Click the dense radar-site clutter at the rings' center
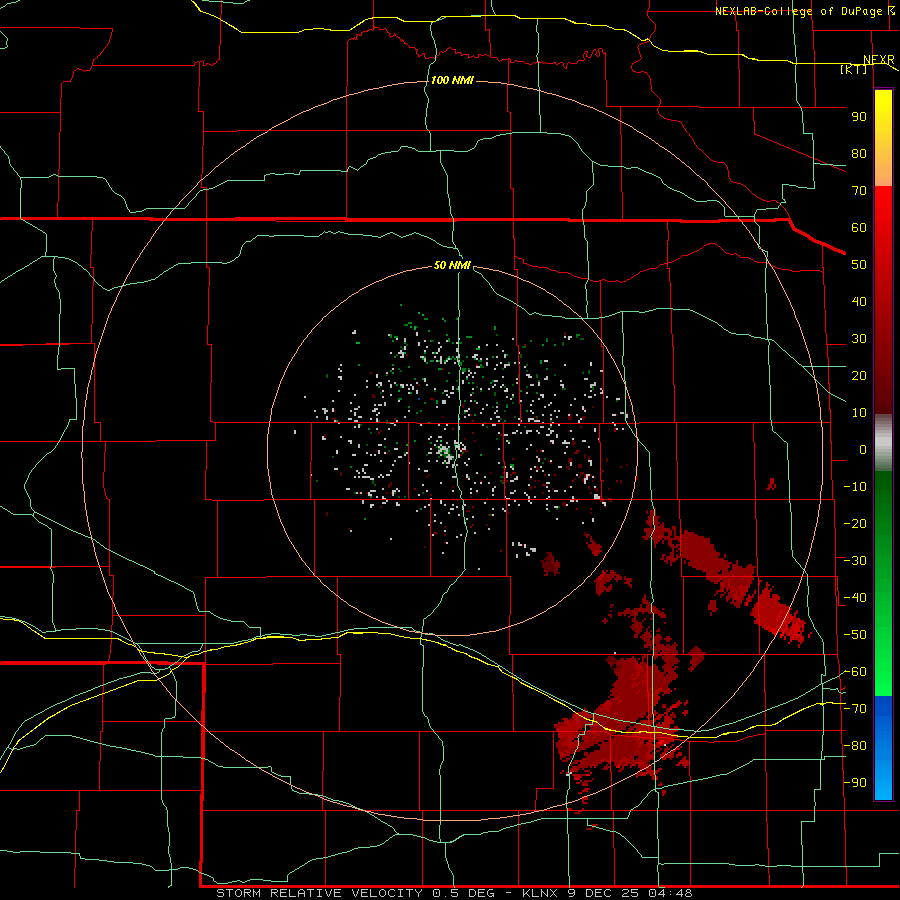 pyautogui.click(x=445, y=451)
